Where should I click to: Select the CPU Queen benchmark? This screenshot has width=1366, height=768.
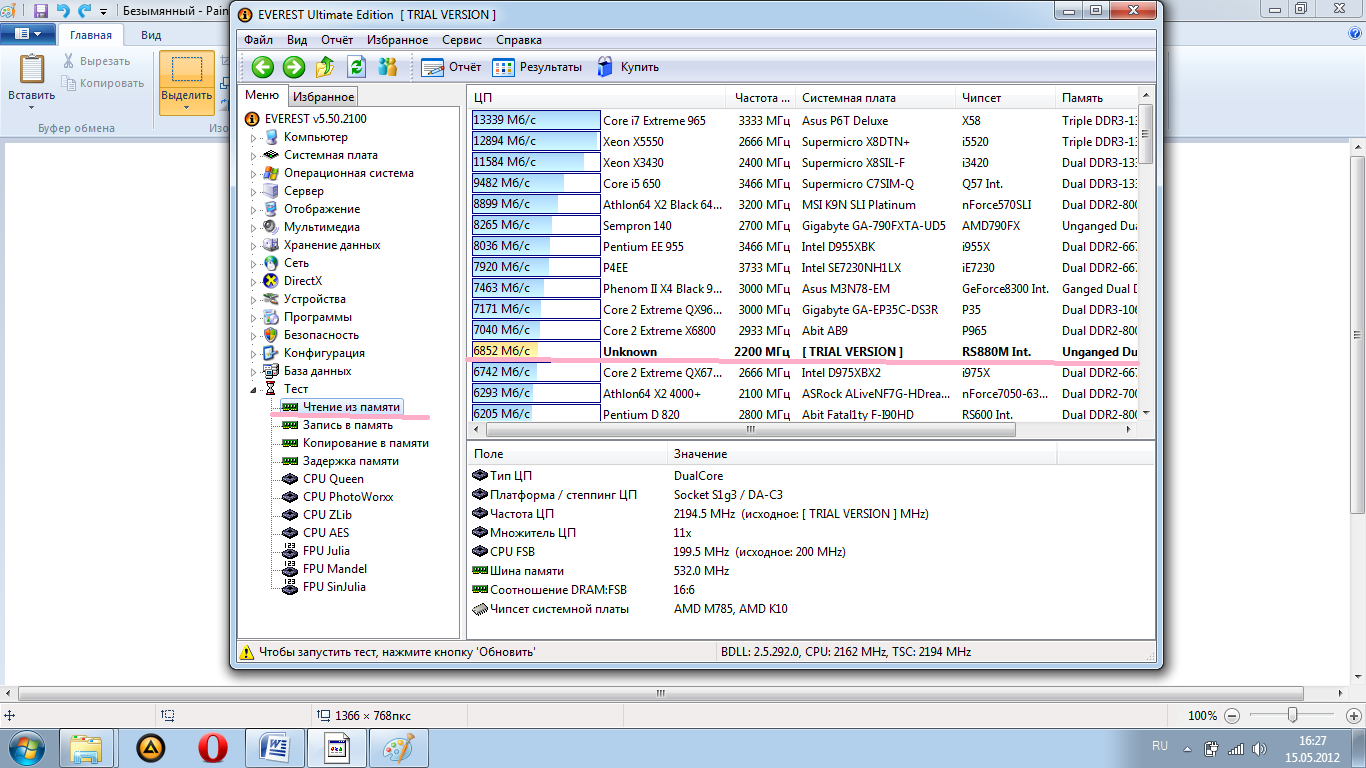[x=334, y=479]
